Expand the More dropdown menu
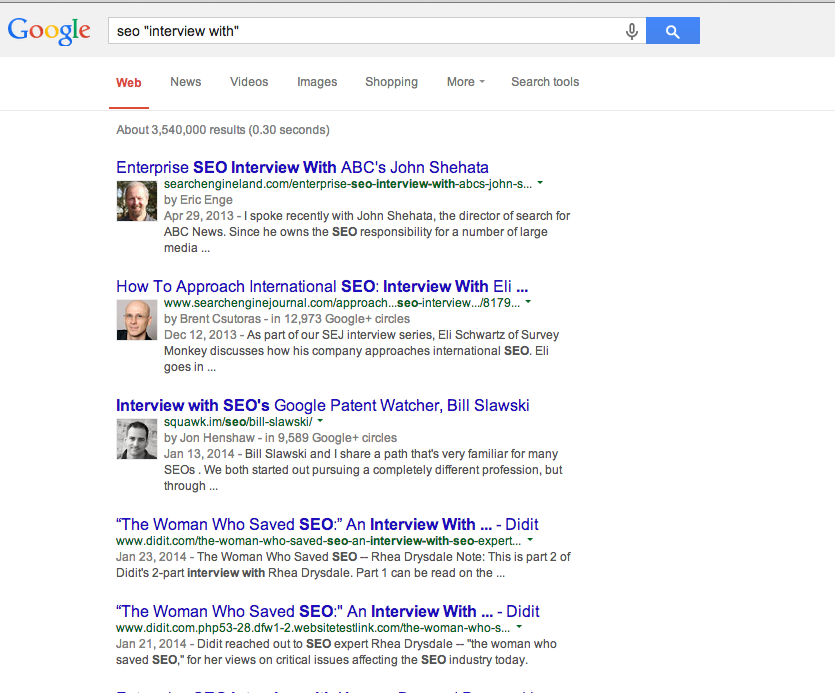 tap(466, 82)
